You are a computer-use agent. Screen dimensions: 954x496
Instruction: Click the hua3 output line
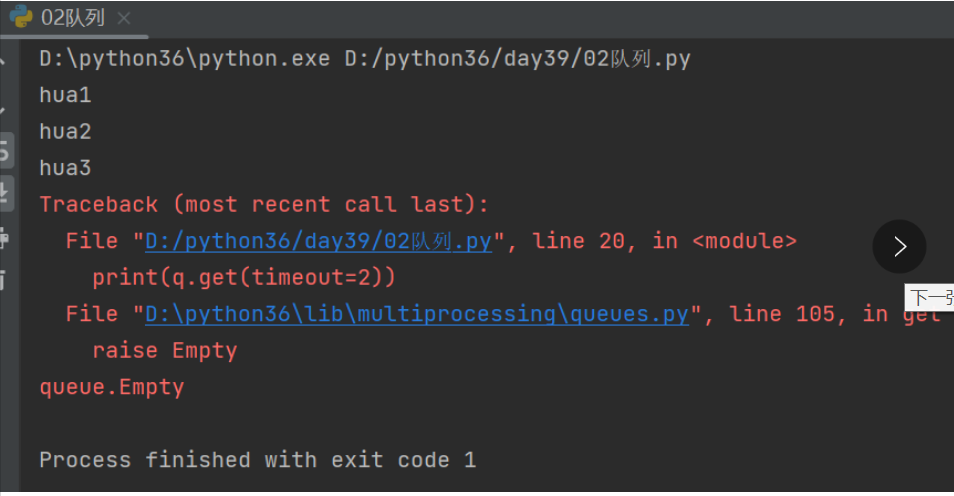click(x=65, y=168)
